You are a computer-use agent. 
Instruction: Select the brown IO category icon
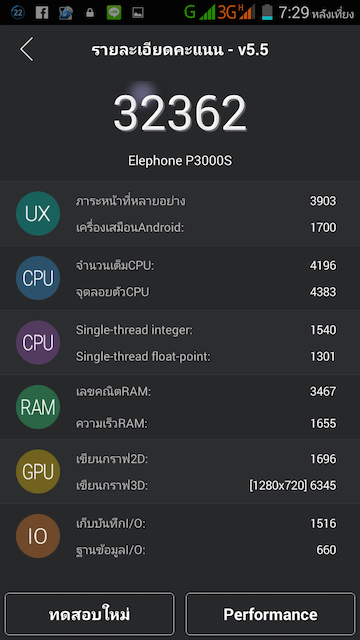point(38,536)
